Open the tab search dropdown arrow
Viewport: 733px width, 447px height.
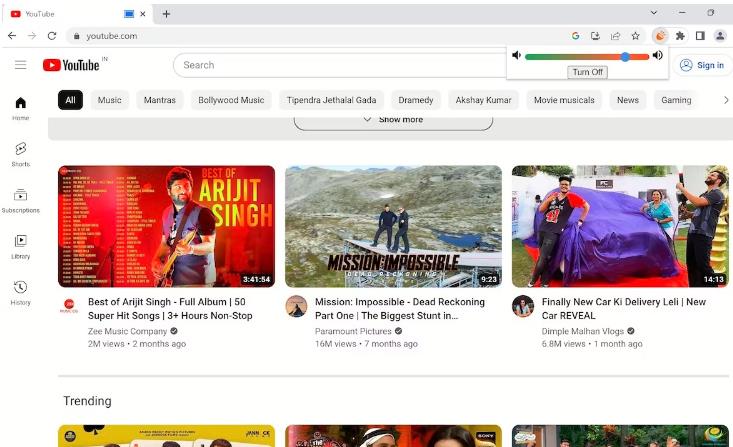coord(654,13)
